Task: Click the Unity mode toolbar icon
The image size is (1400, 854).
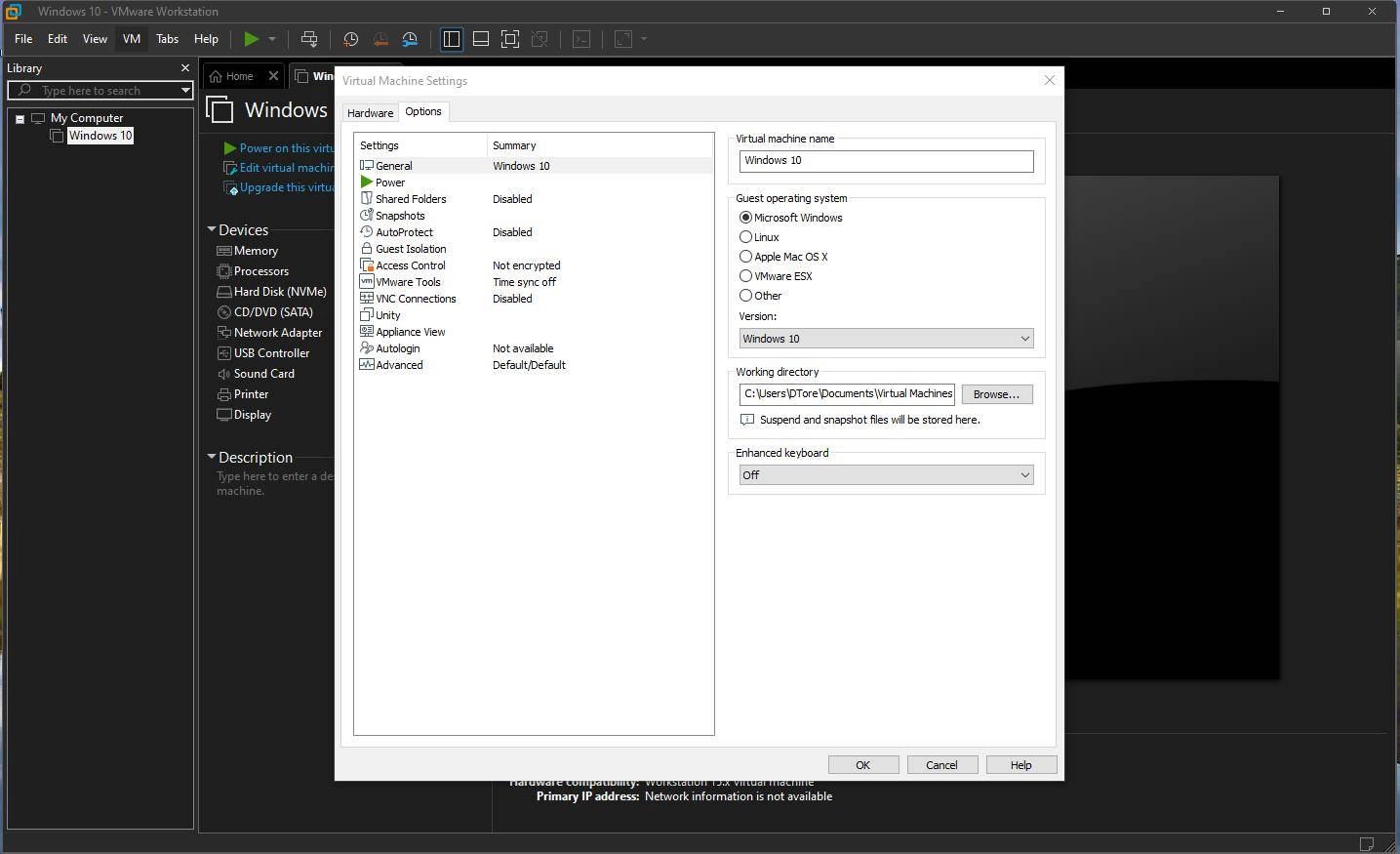Action: pyautogui.click(x=540, y=39)
